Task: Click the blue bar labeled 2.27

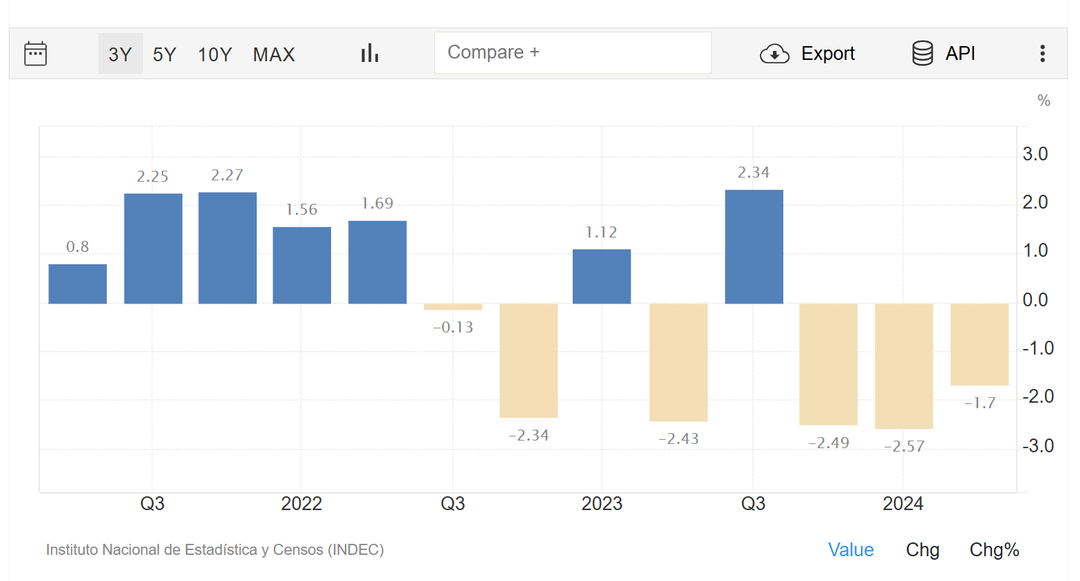Action: click(x=228, y=248)
